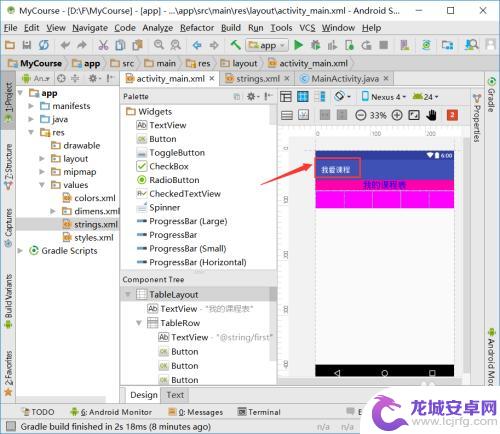Viewport: 500px width, 434px height.
Task: Open the Nexus 4 device dropdown
Action: coord(384,97)
